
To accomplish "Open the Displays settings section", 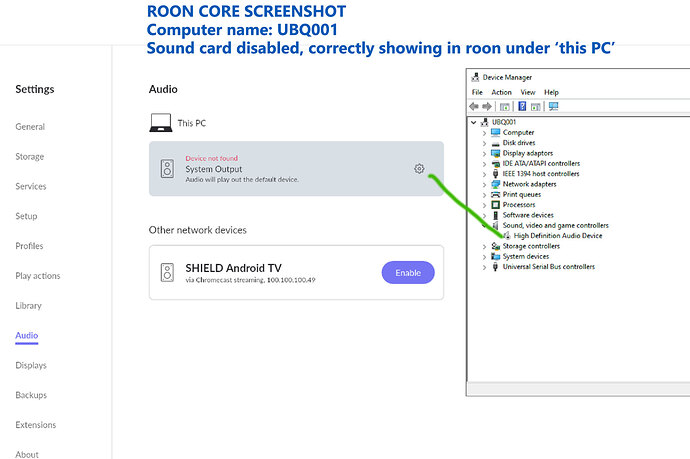I will pos(31,365).
